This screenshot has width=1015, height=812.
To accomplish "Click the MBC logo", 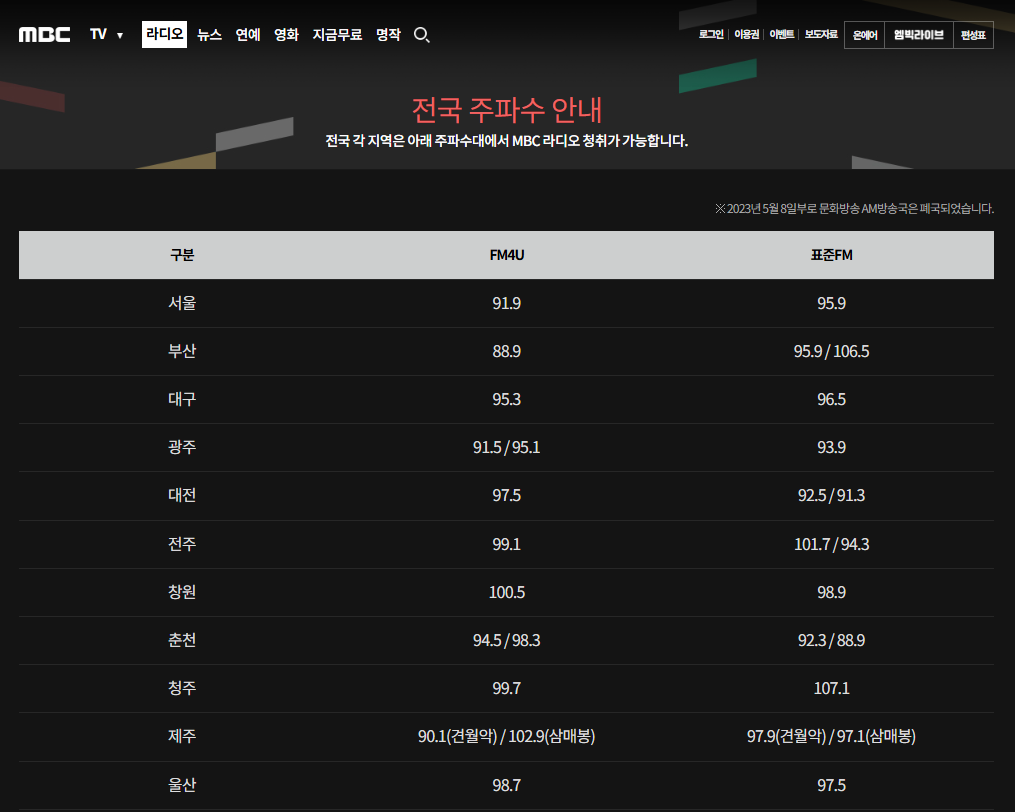I will 45,35.
